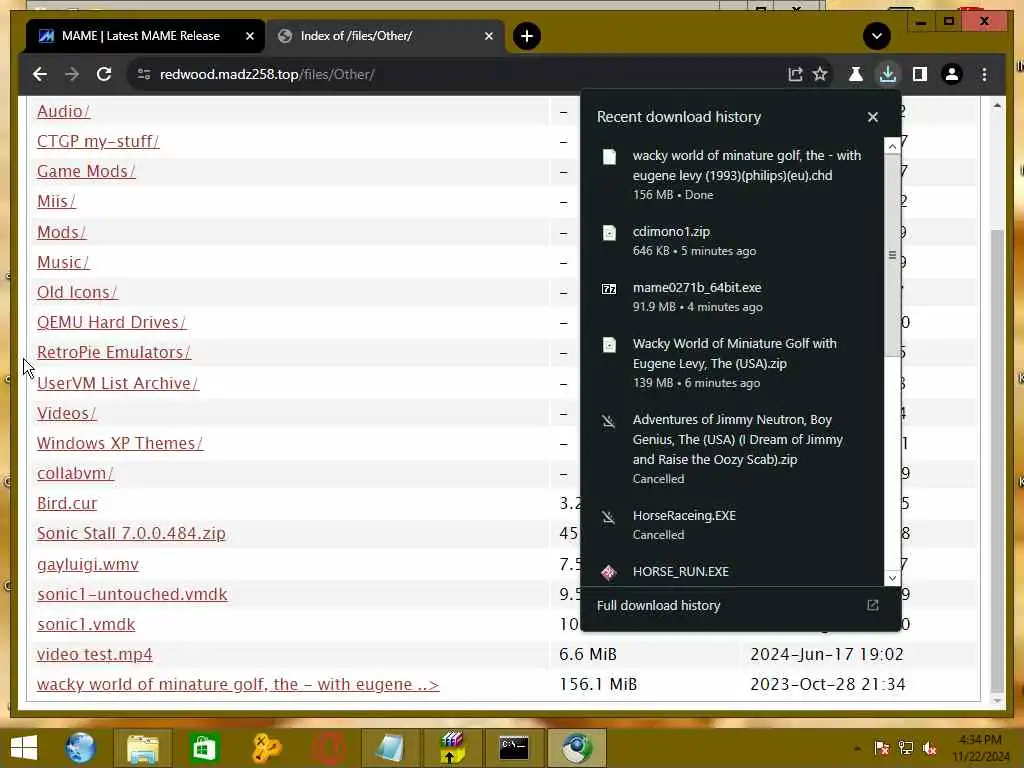The image size is (1024, 768).
Task: Open the Wacky World of Miniature Golf (USA).zip download
Action: [732, 362]
